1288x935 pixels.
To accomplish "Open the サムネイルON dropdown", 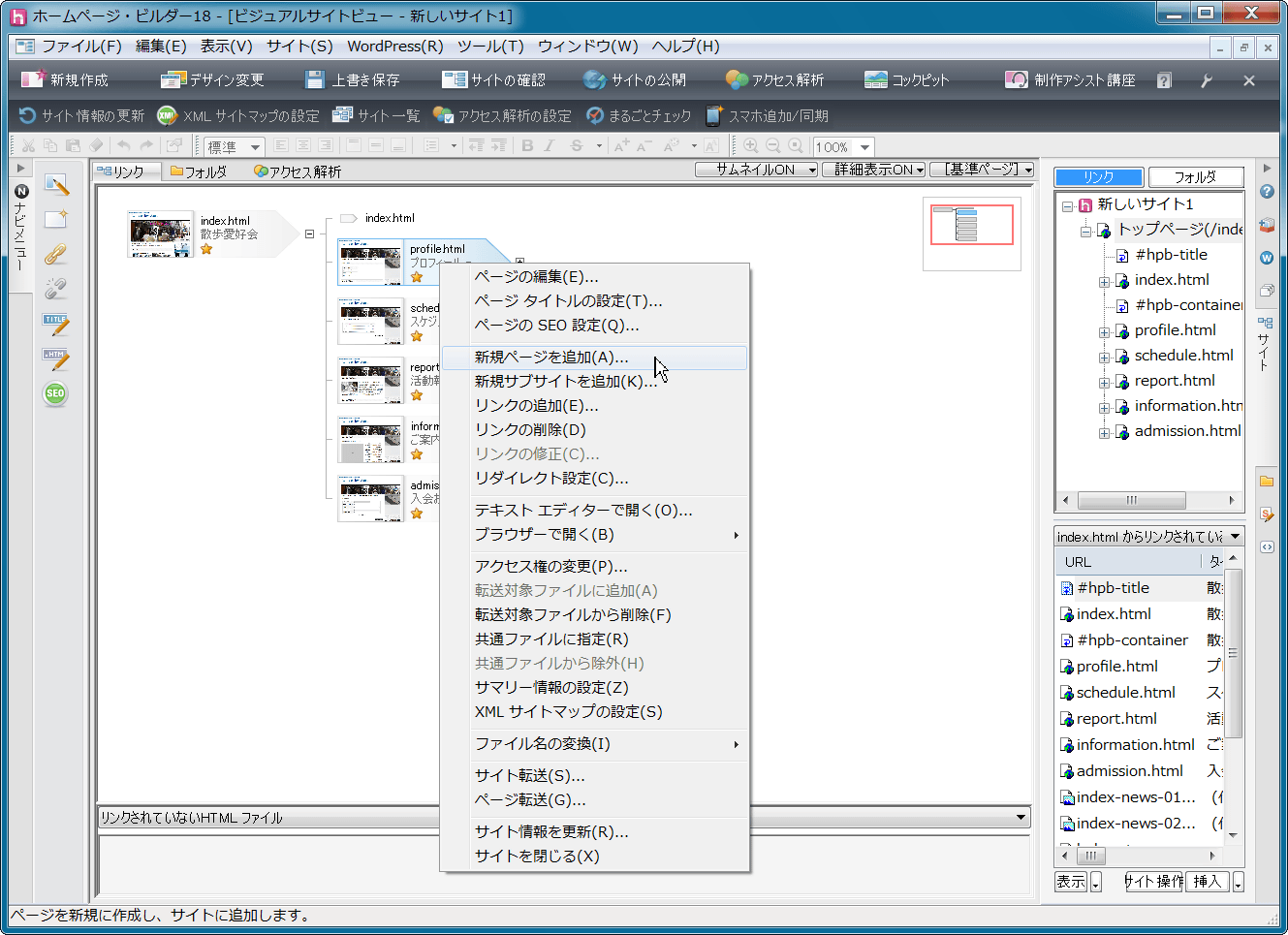I will tap(757, 170).
